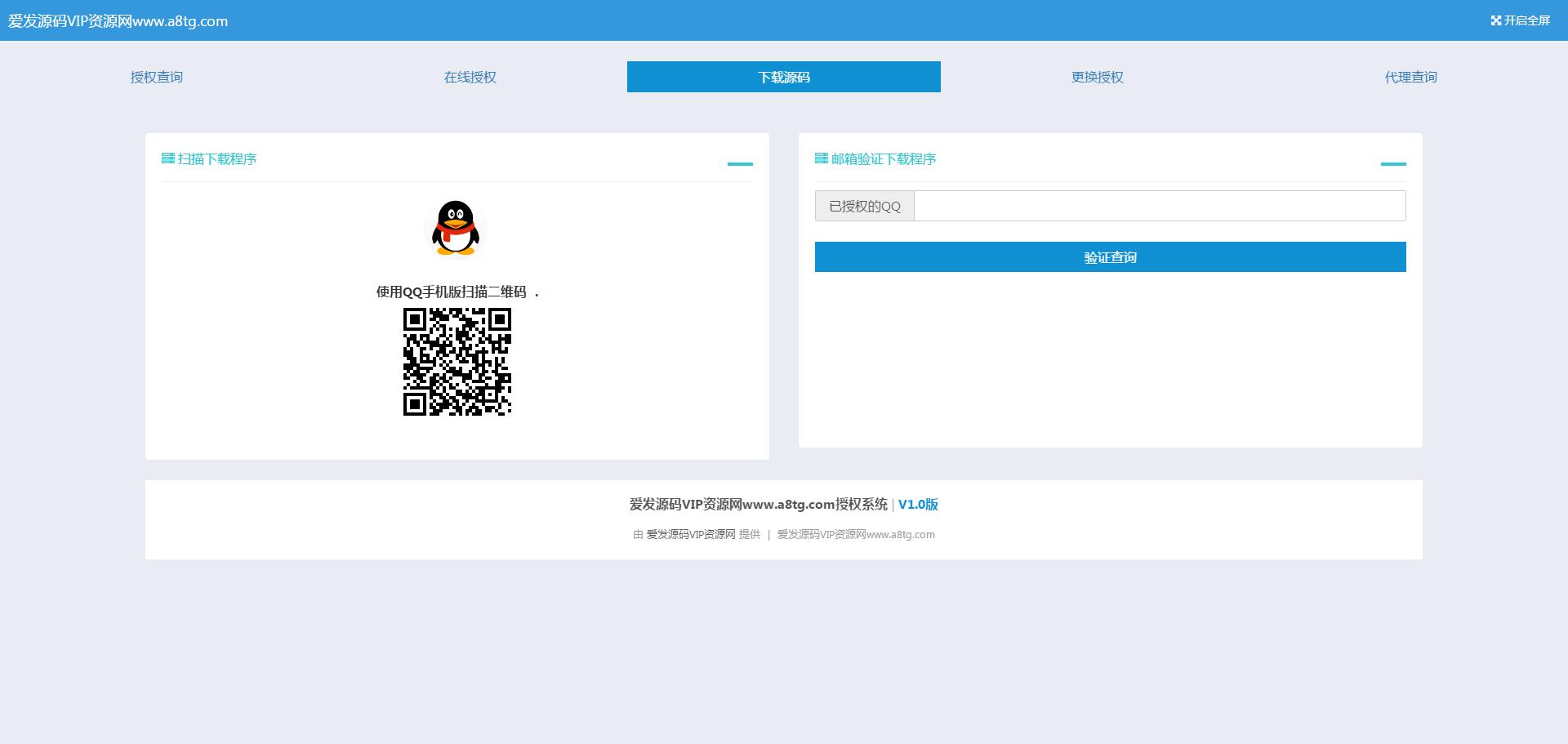Focus the authorized QQ number input field

click(x=1160, y=206)
